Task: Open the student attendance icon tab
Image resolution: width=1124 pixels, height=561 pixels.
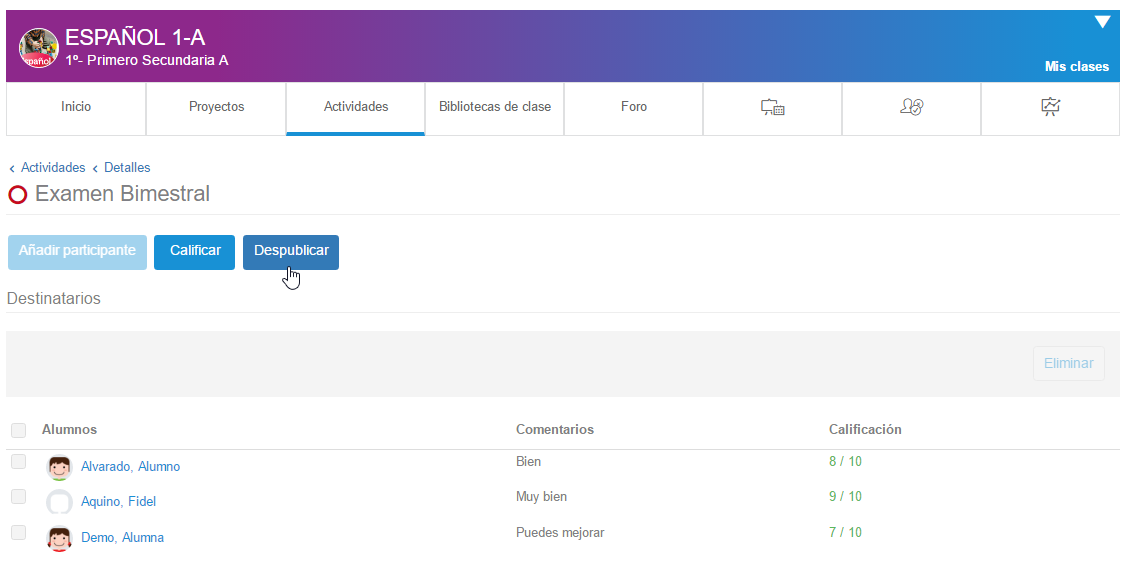Action: tap(911, 107)
